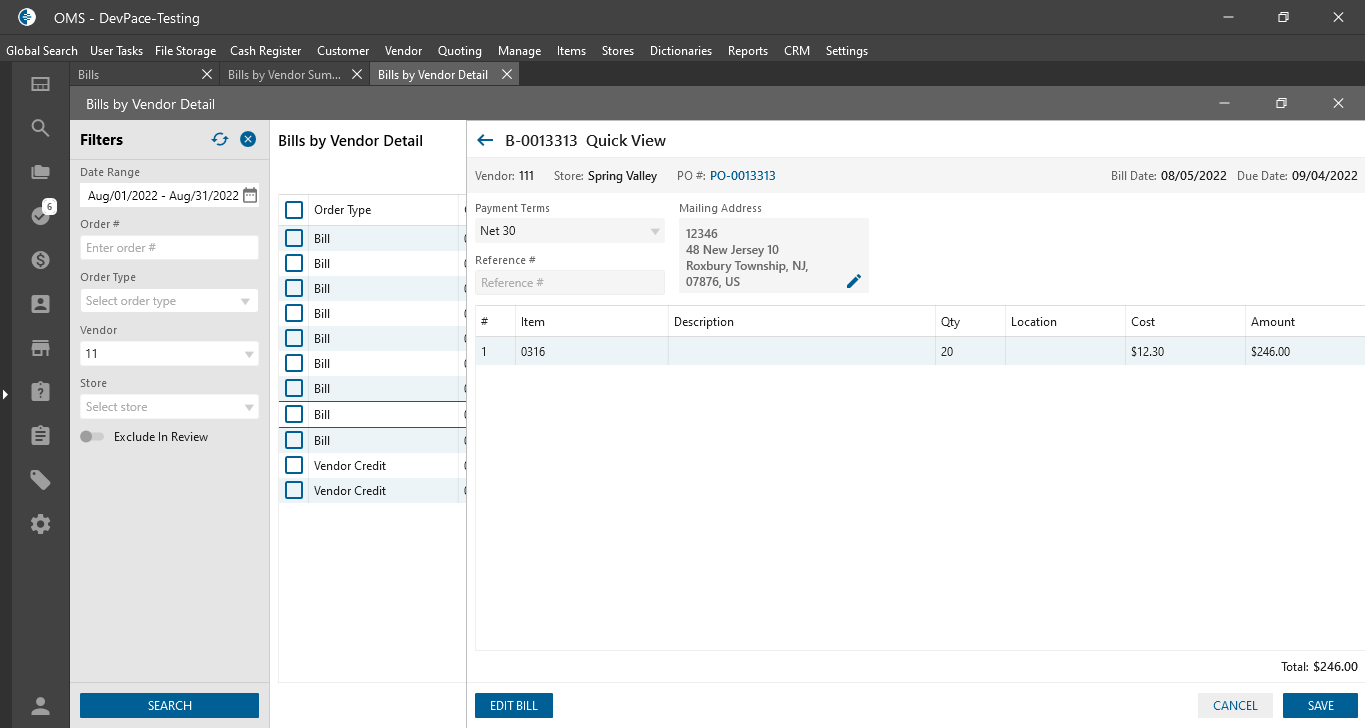
Task: Check the select-all checkbox beside Order Type
Action: tap(294, 210)
